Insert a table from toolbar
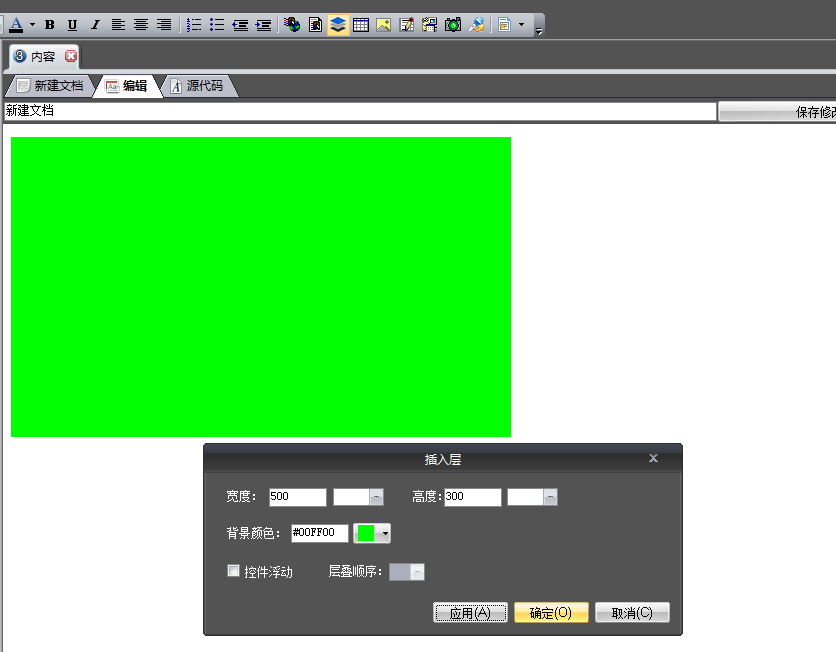Viewport: 836px width, 652px height. pyautogui.click(x=361, y=25)
